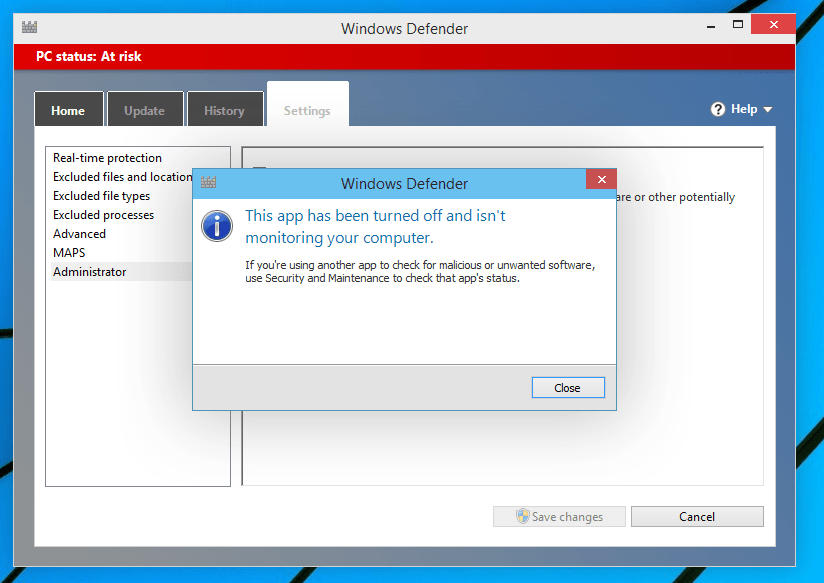Close the main Windows Defender window

pos(773,24)
